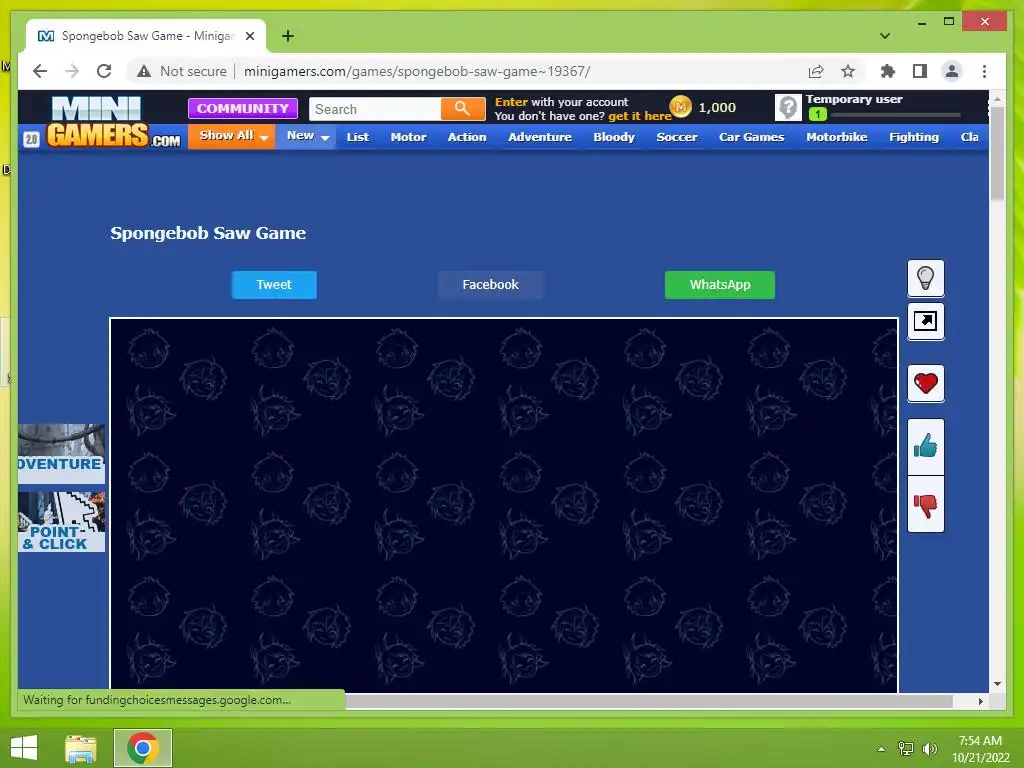Click the horizontal page scrollbar
Viewport: 1024px width, 768px height.
point(648,701)
